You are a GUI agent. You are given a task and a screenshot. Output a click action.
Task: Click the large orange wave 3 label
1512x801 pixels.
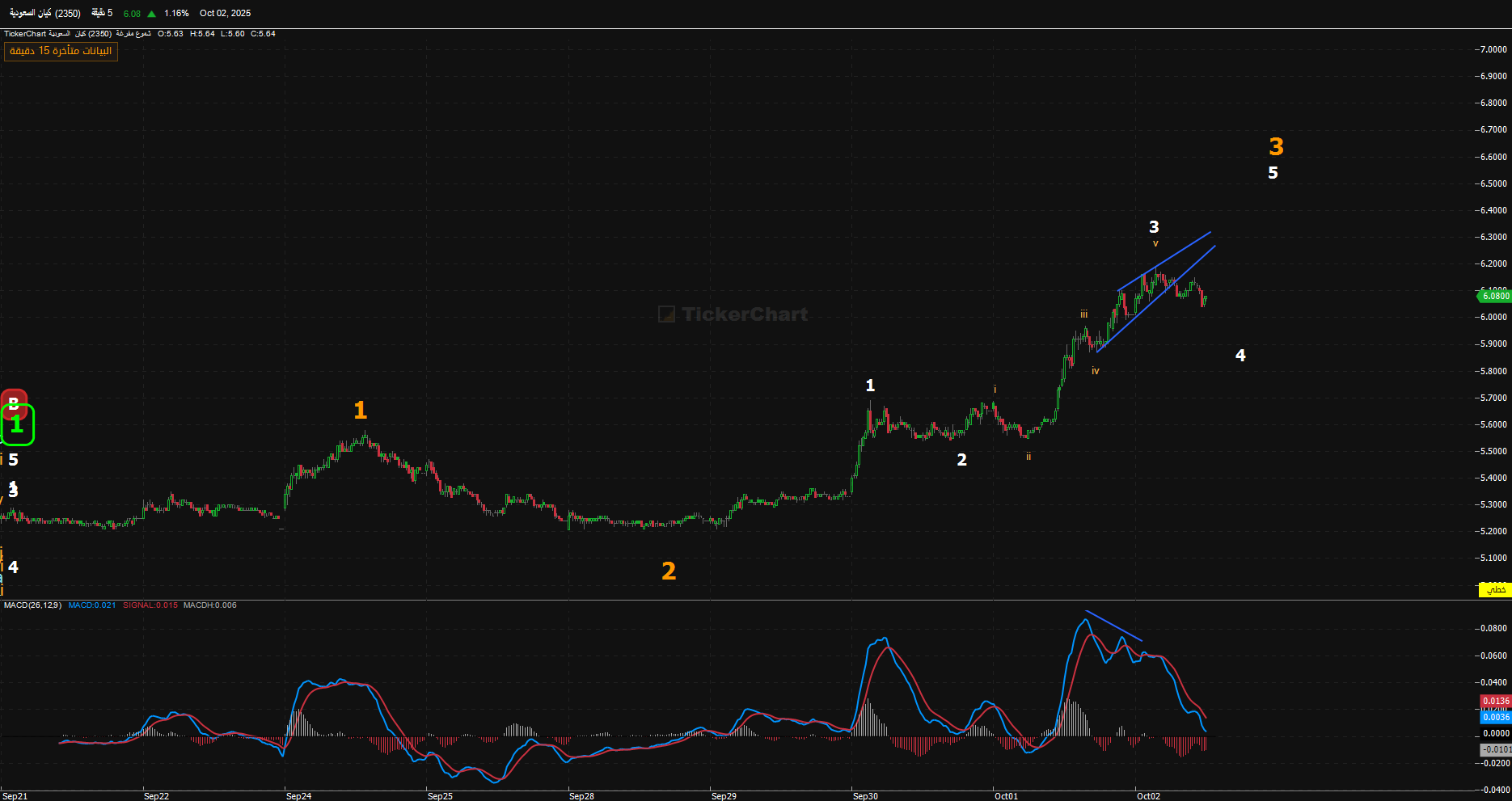(x=1276, y=147)
